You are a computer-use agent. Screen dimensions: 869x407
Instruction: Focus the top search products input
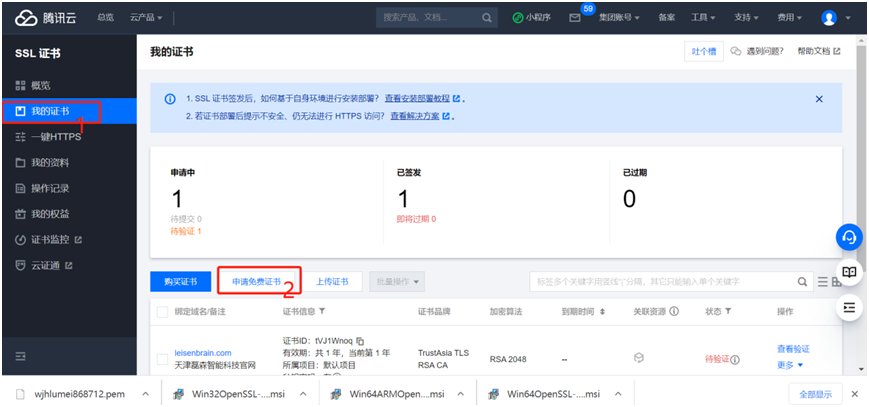428,18
